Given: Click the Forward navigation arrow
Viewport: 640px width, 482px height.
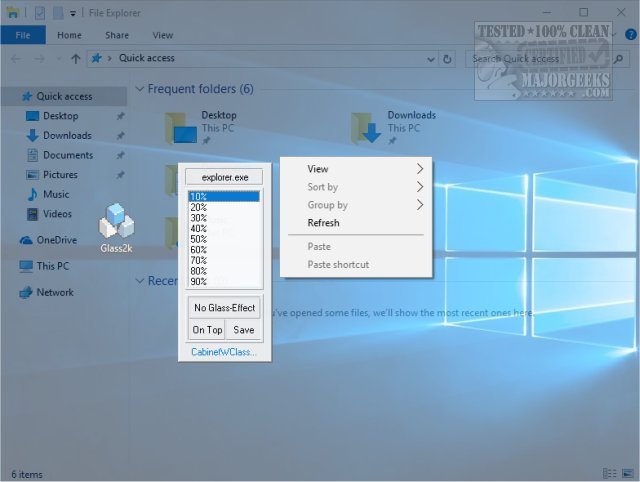Looking at the screenshot, I should point(40,59).
